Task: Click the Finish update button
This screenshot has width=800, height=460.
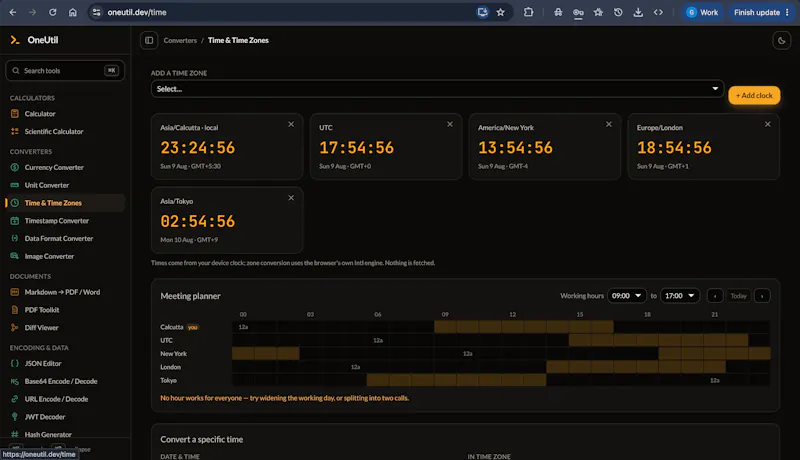Action: click(761, 12)
